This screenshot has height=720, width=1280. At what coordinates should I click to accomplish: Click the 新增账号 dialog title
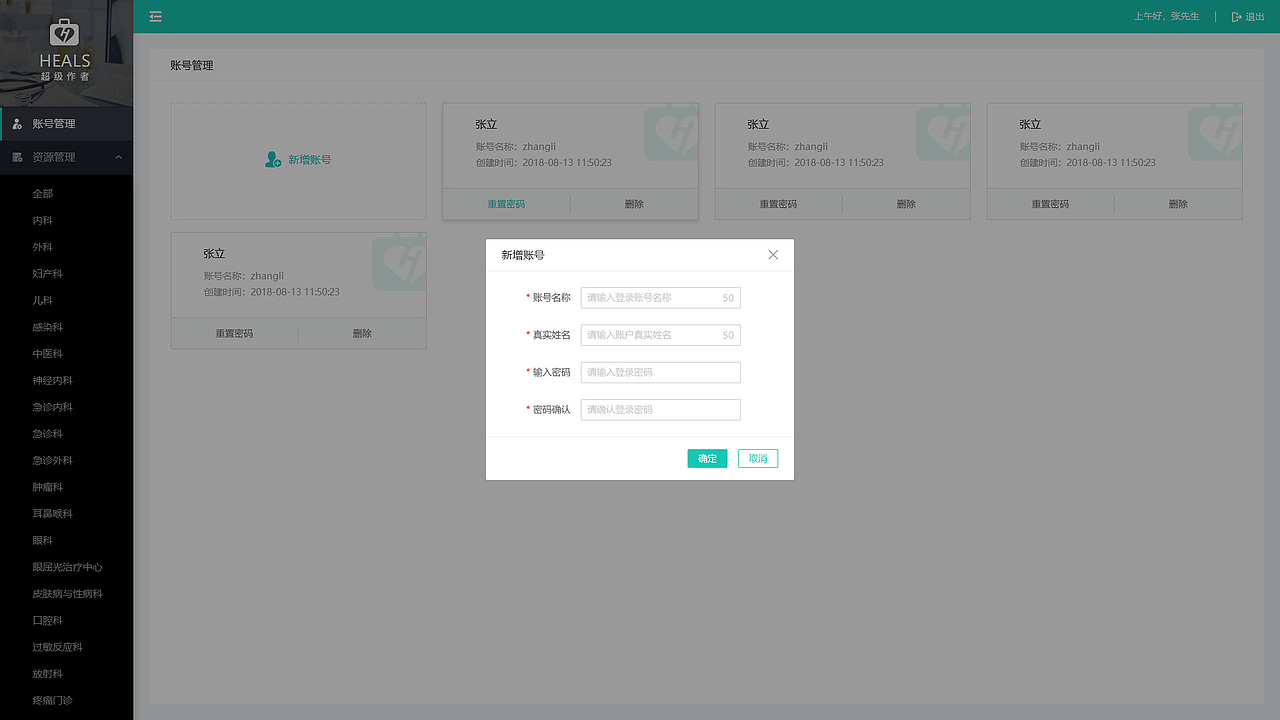[x=523, y=255]
